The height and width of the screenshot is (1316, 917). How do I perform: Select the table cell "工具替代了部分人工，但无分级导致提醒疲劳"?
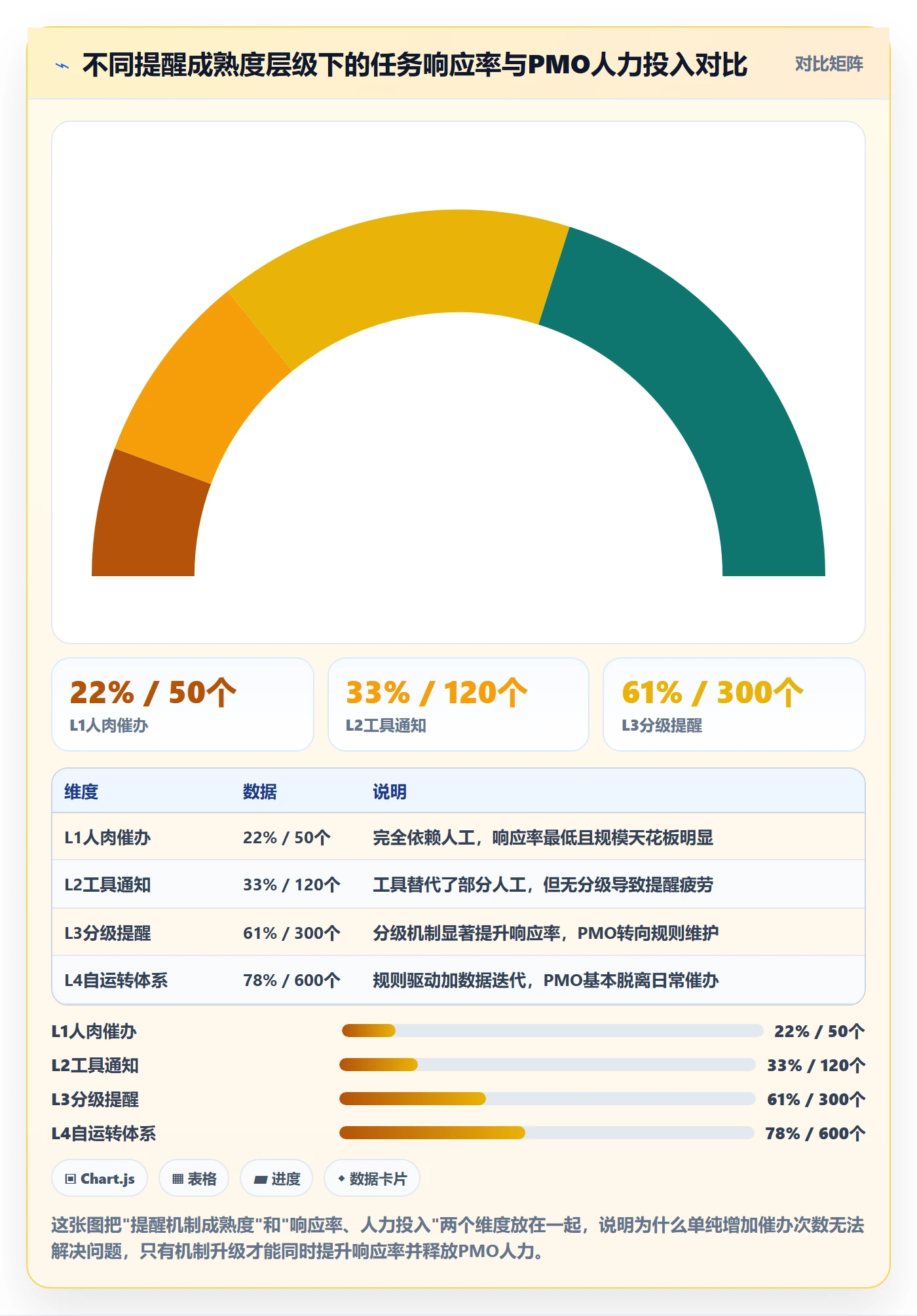pyautogui.click(x=543, y=885)
